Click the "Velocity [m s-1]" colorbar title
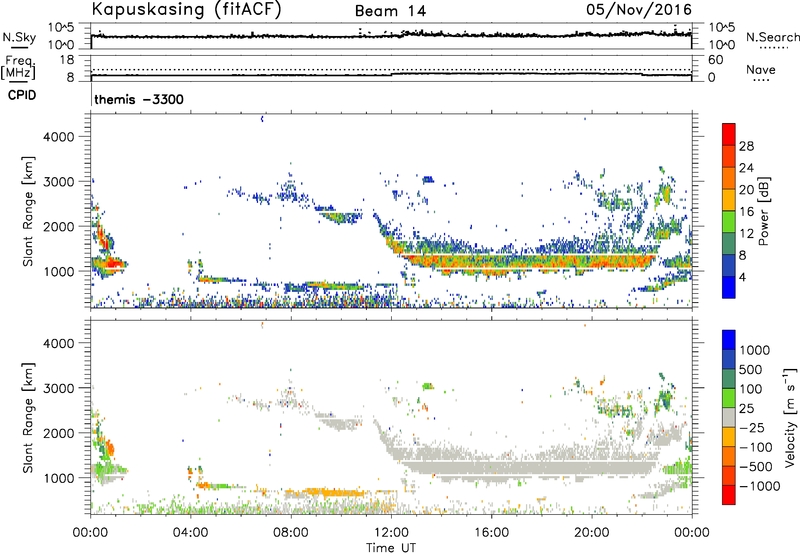 [x=790, y=417]
